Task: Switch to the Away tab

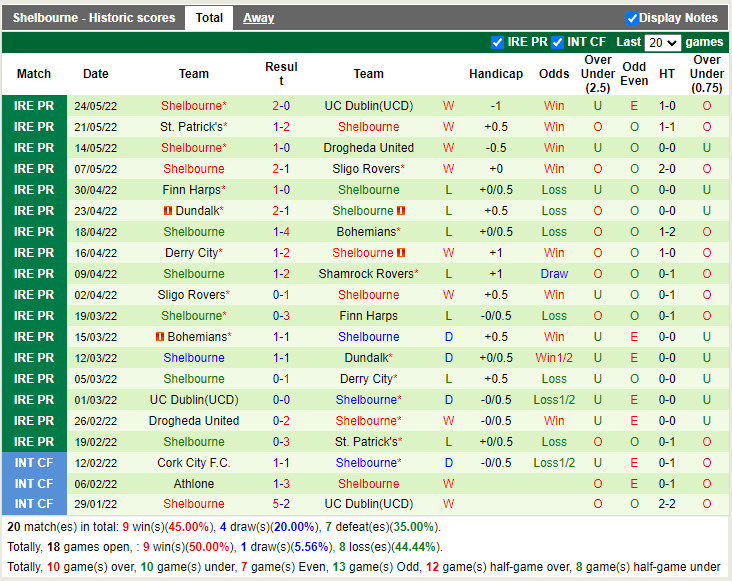Action: [258, 18]
